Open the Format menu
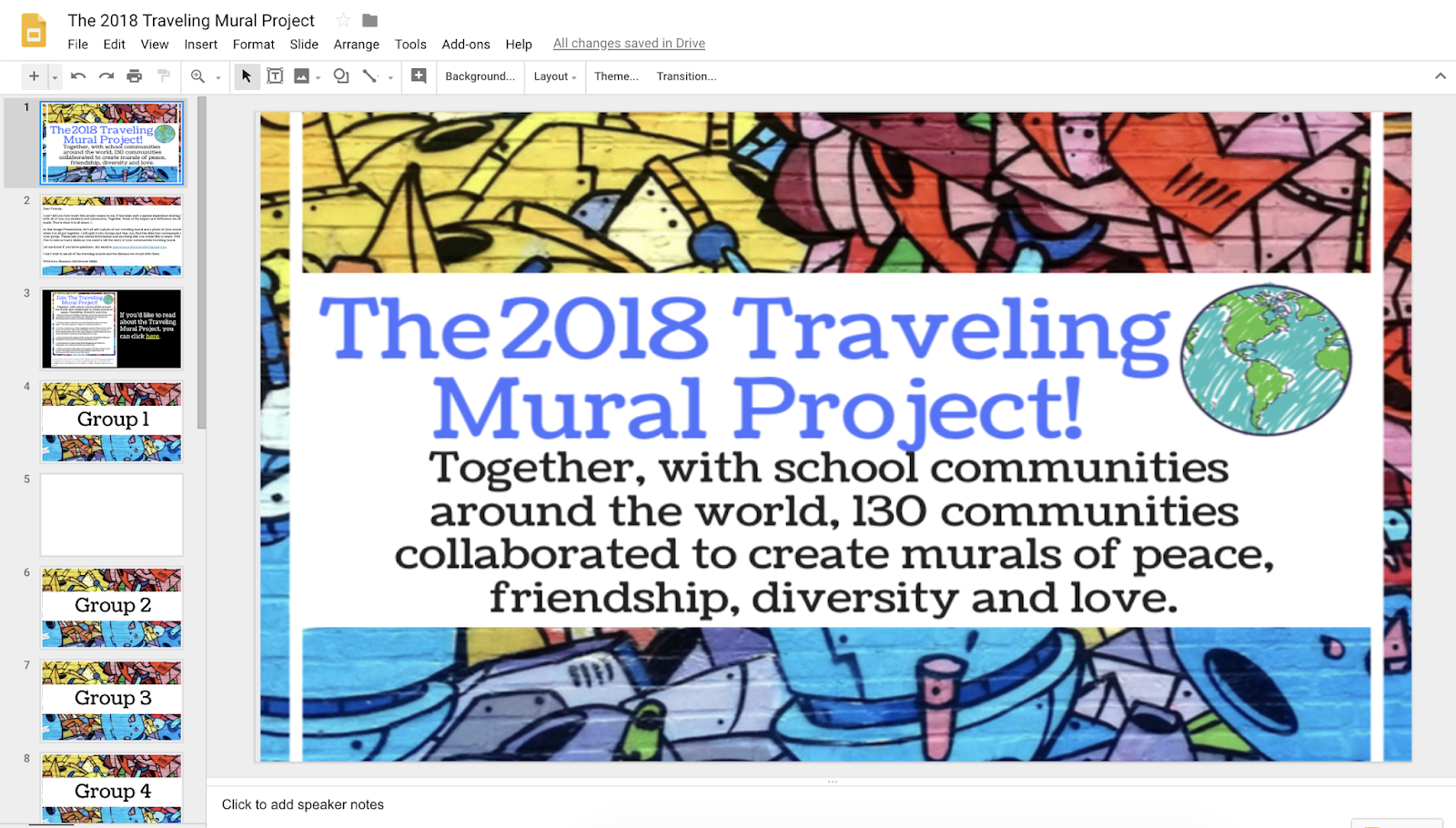This screenshot has height=828, width=1456. pyautogui.click(x=254, y=44)
